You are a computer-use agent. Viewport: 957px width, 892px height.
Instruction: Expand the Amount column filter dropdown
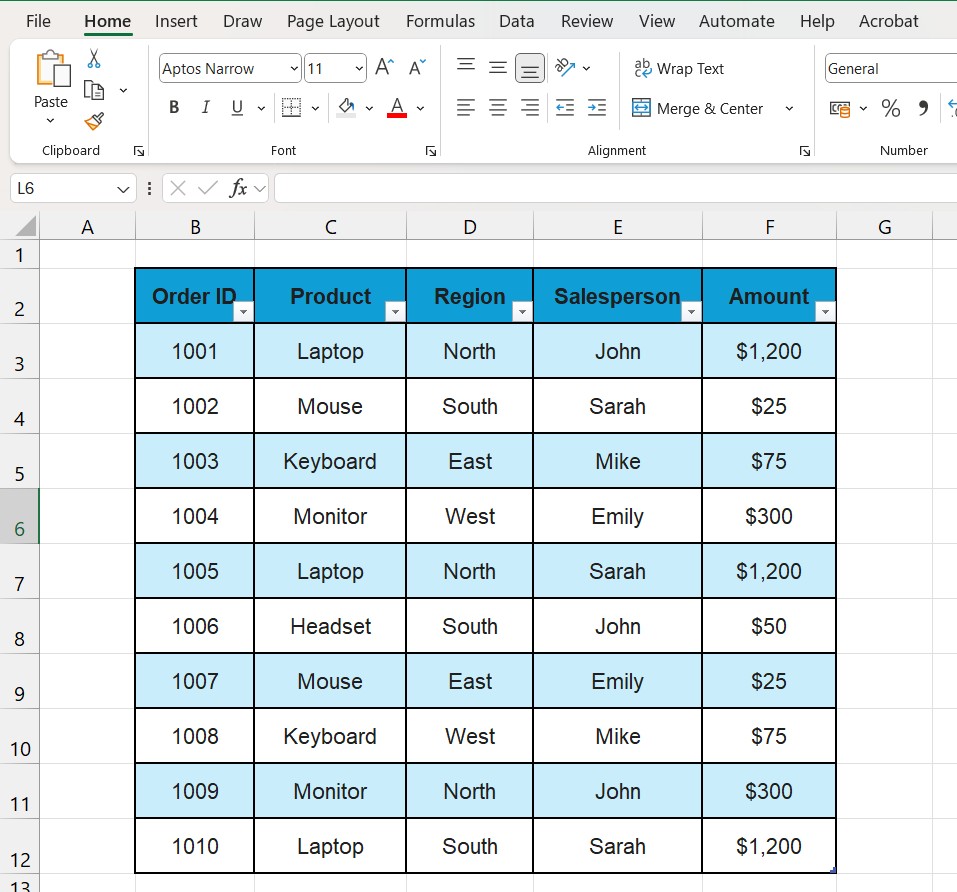pos(824,312)
